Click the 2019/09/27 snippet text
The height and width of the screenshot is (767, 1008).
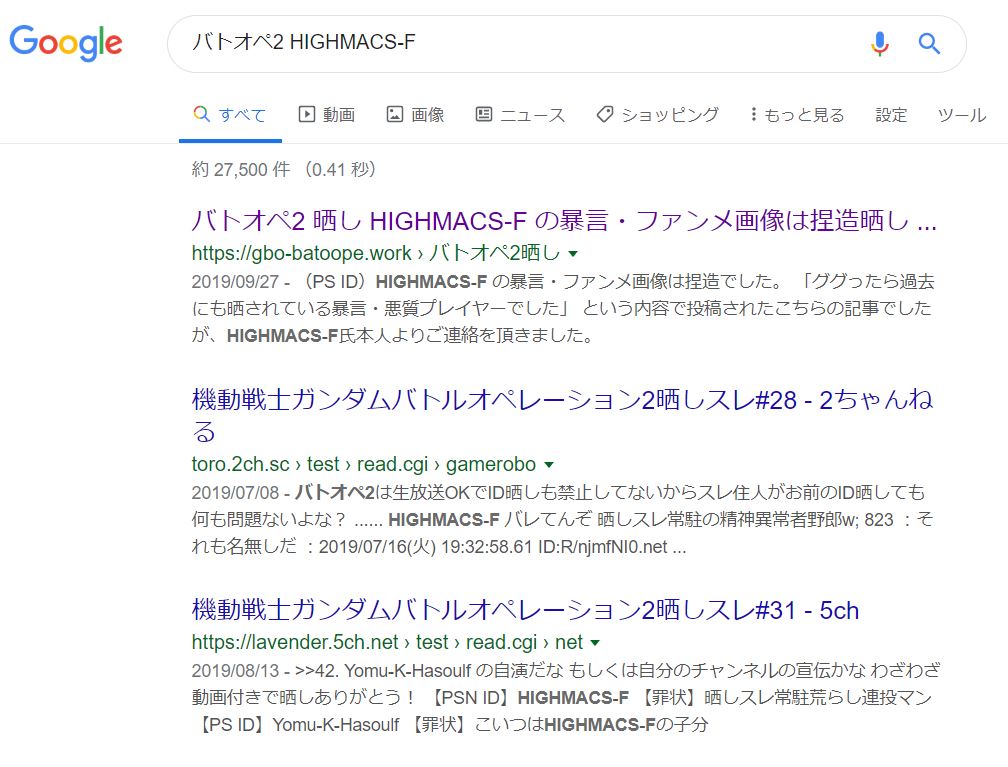pyautogui.click(x=562, y=308)
